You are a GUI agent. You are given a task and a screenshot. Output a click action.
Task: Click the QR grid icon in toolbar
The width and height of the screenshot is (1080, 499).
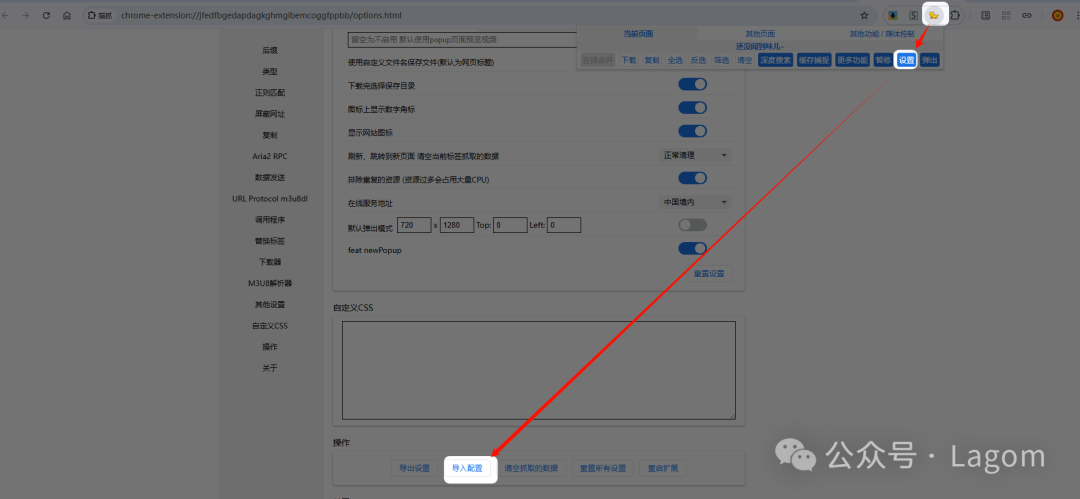1006,15
